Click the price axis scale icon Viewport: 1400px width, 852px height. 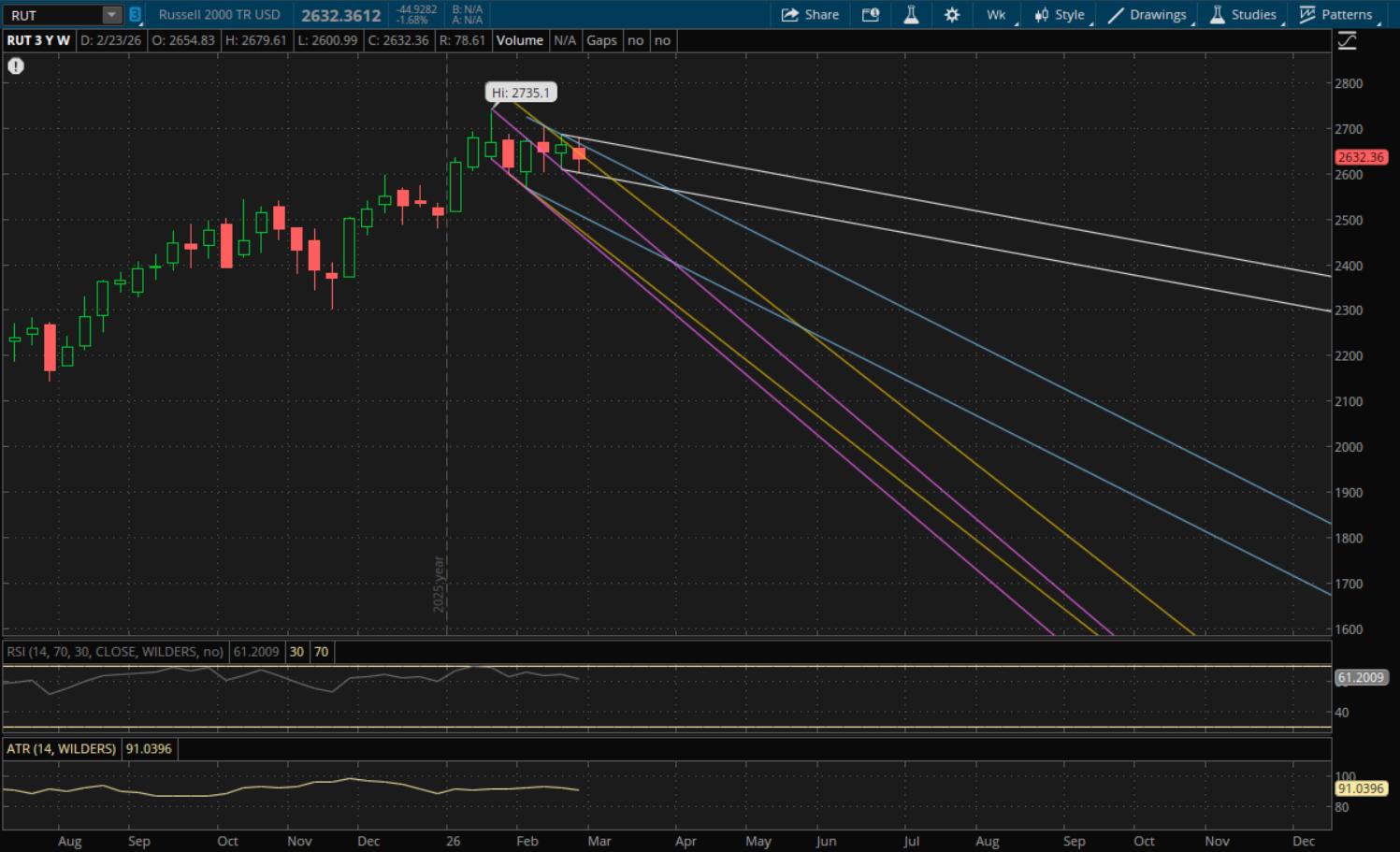(x=1347, y=41)
